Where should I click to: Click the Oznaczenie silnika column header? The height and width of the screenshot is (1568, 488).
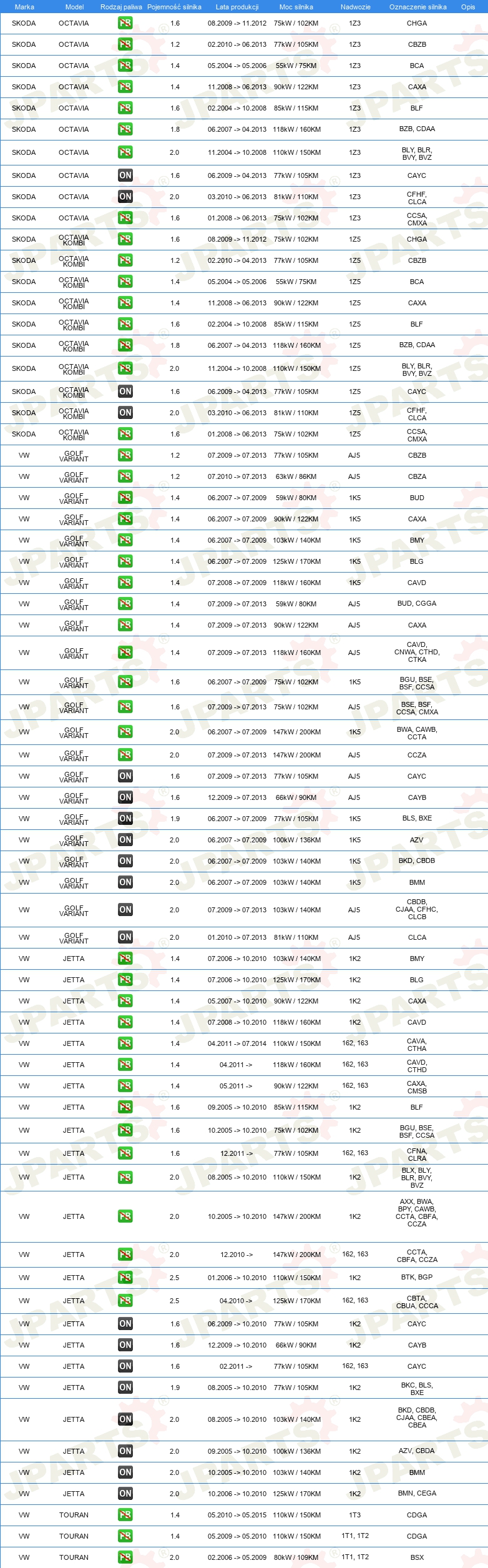[x=417, y=7]
